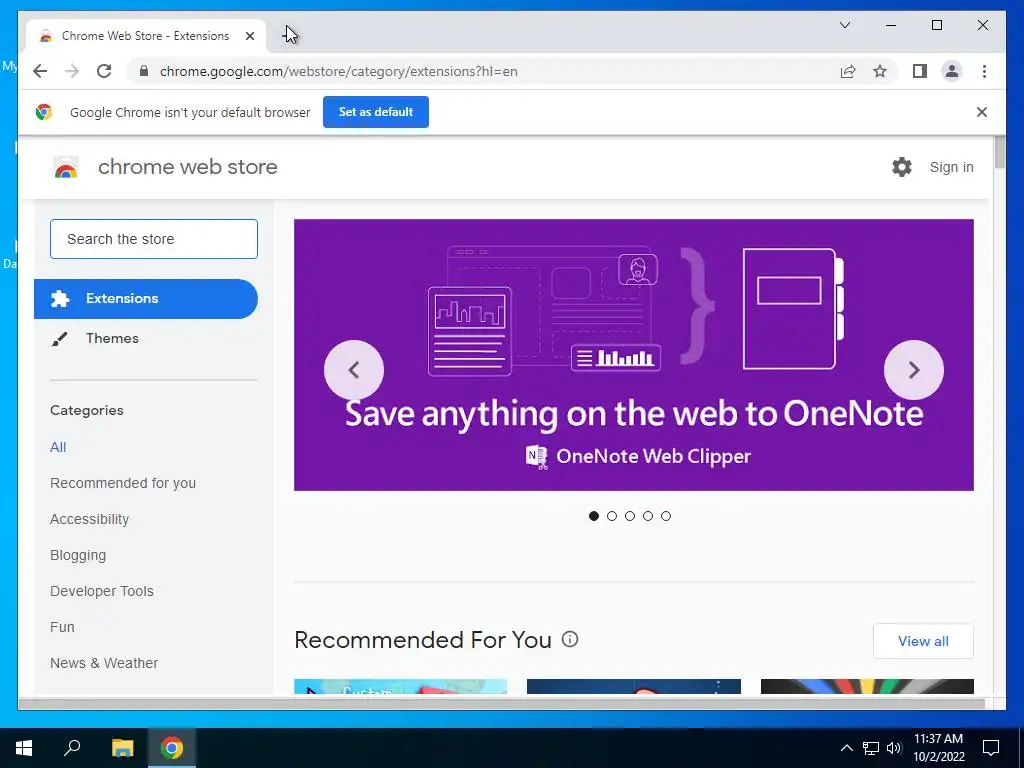Viewport: 1024px width, 768px height.
Task: Open a new tab with the plus button
Action: 288,35
